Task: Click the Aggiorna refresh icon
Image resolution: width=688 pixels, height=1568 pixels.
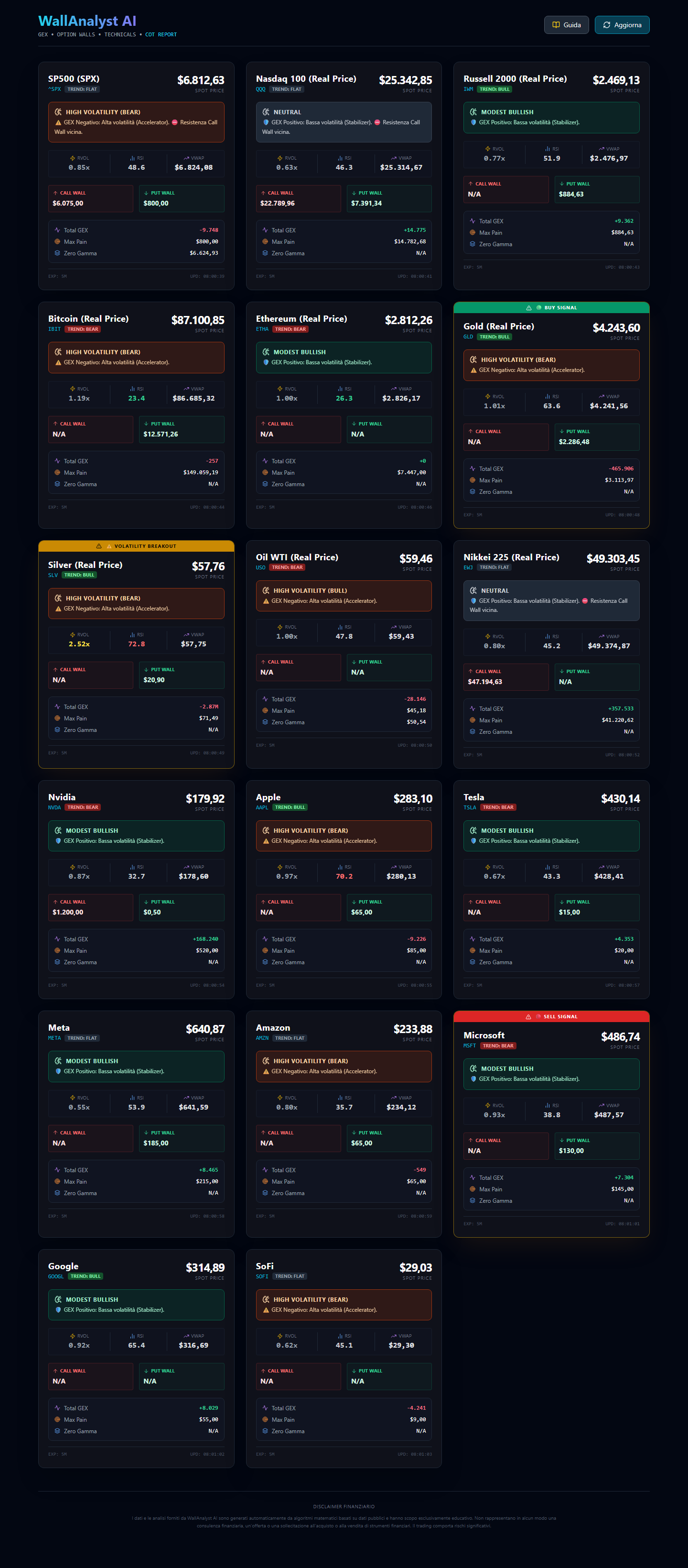Action: 606,25
